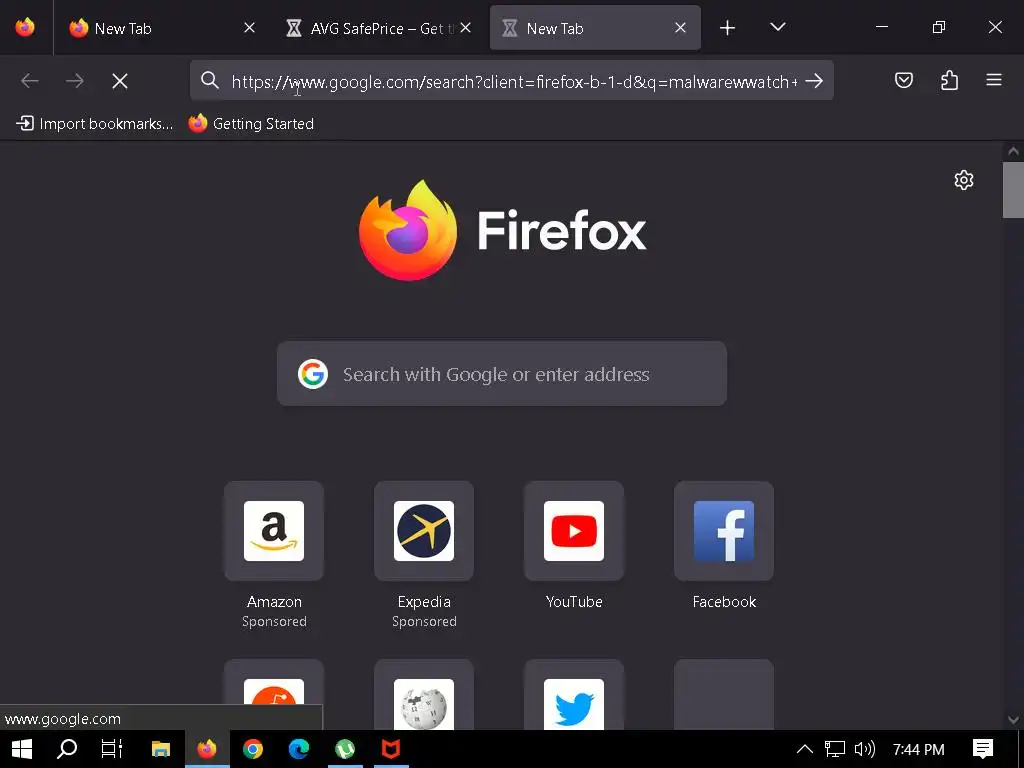Go forward one page

[x=75, y=81]
